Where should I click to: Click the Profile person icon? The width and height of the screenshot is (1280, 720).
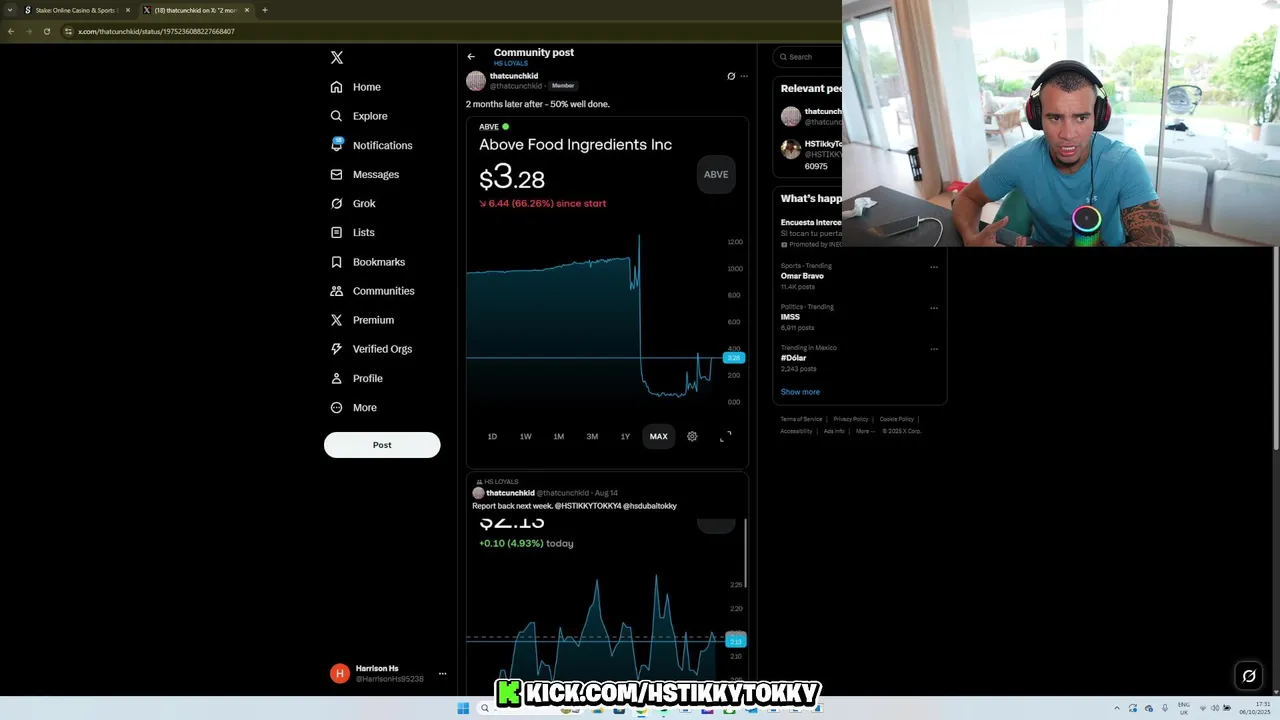point(337,378)
